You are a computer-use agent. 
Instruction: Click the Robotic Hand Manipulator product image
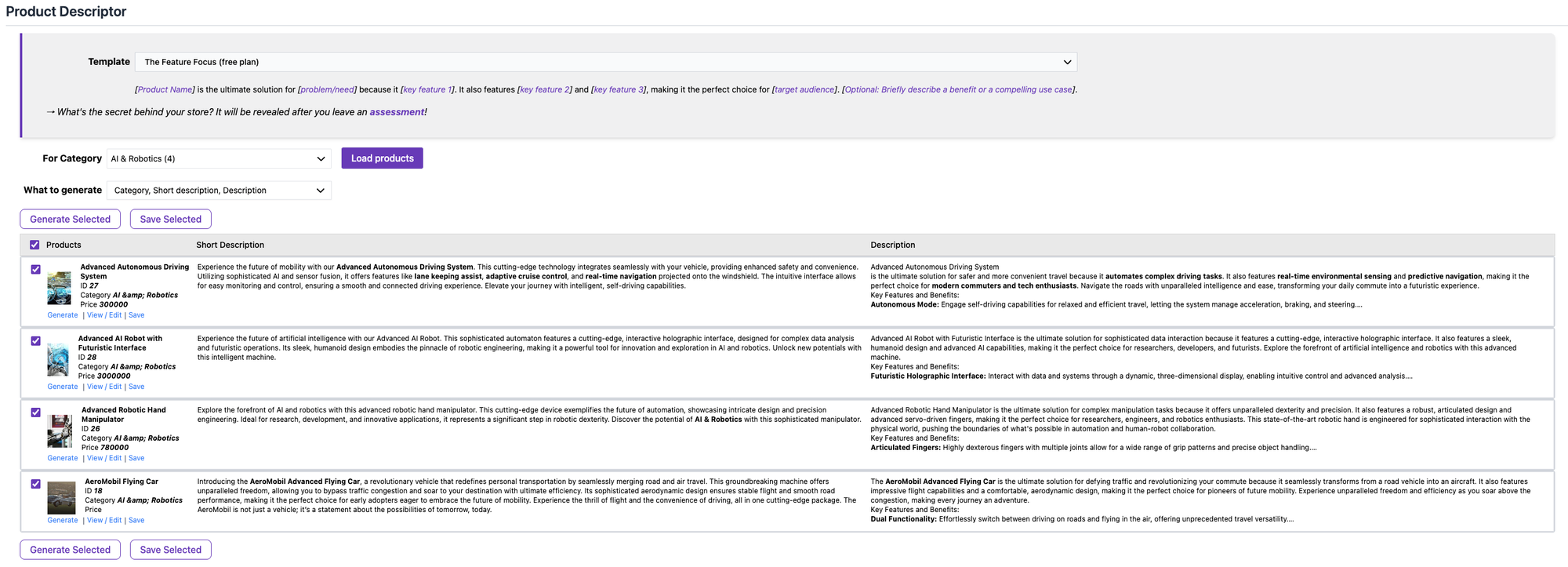click(60, 431)
